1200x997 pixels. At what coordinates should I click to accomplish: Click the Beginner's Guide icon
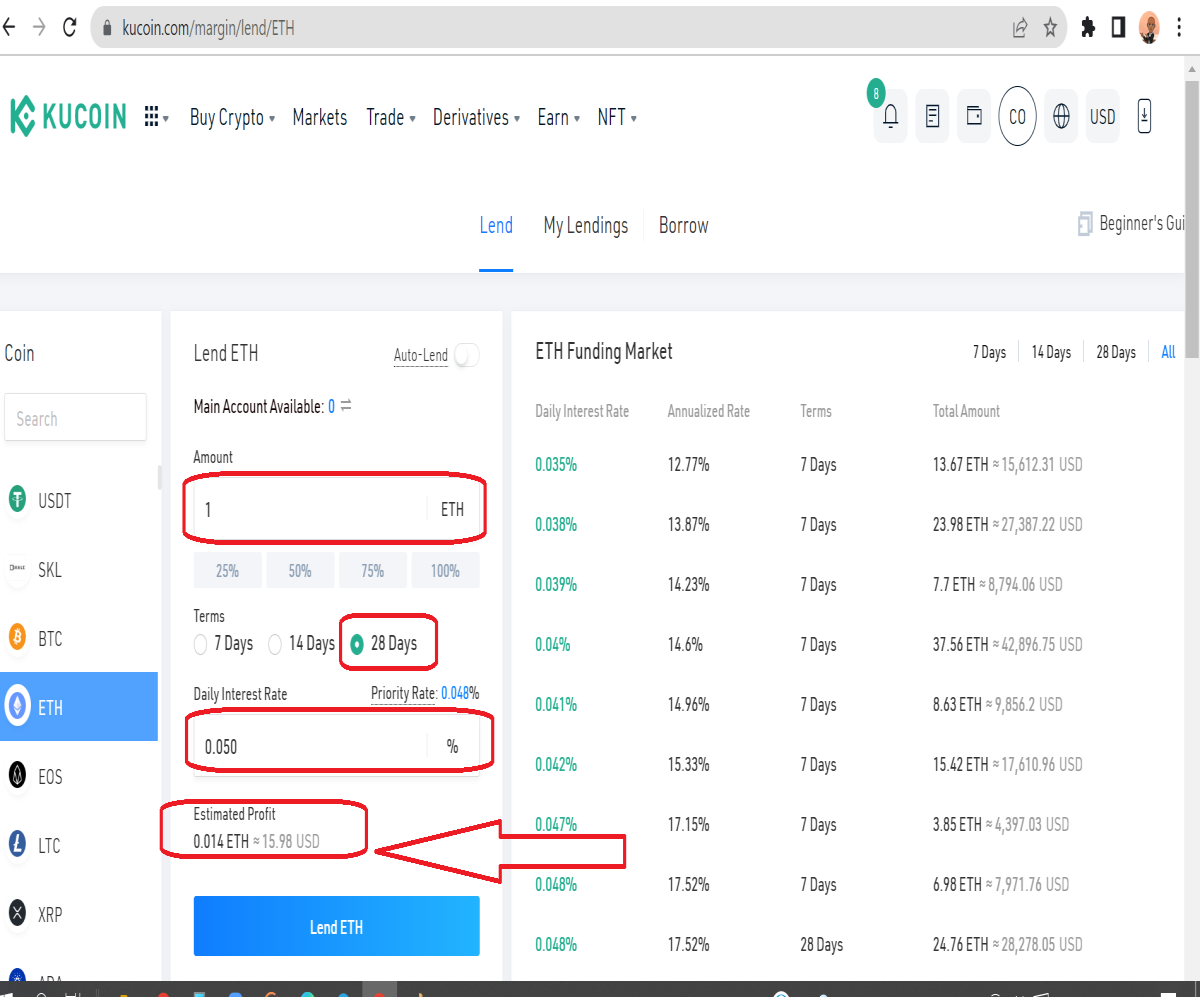tap(1085, 224)
